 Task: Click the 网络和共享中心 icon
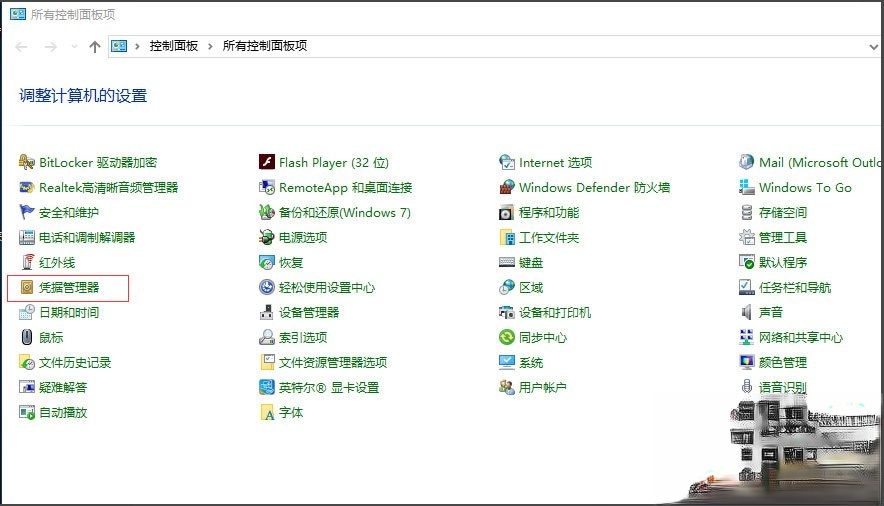pos(746,337)
